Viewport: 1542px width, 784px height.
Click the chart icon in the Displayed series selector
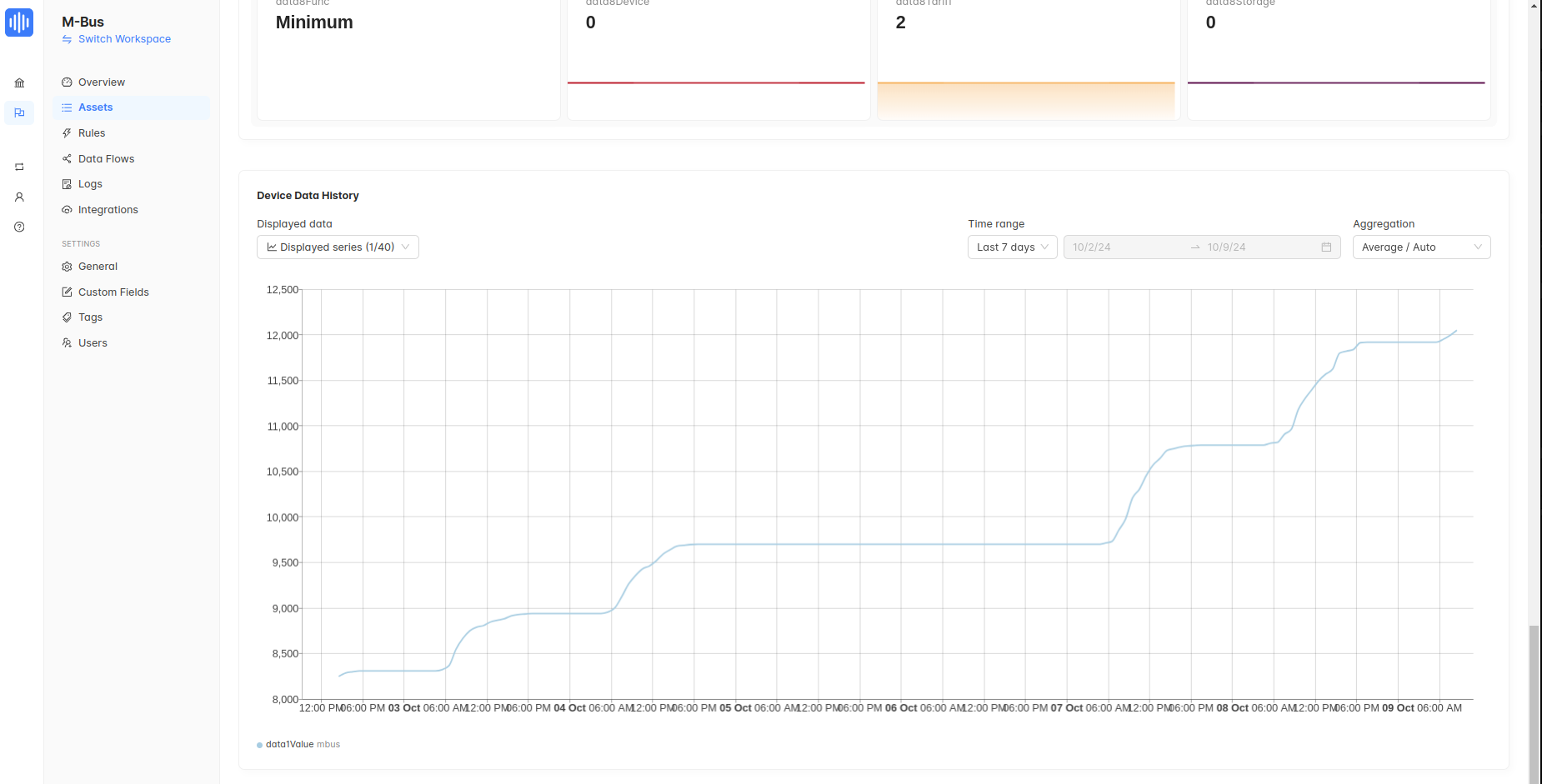click(x=271, y=247)
